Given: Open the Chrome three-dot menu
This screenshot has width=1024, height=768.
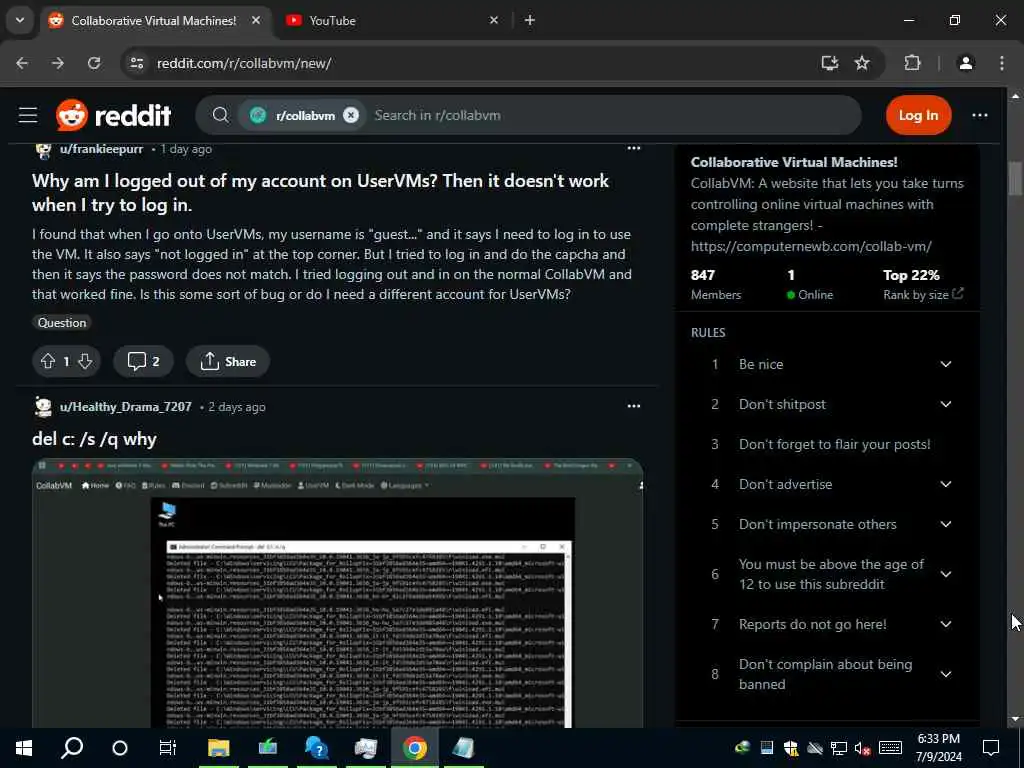Looking at the screenshot, I should pyautogui.click(x=1002, y=63).
